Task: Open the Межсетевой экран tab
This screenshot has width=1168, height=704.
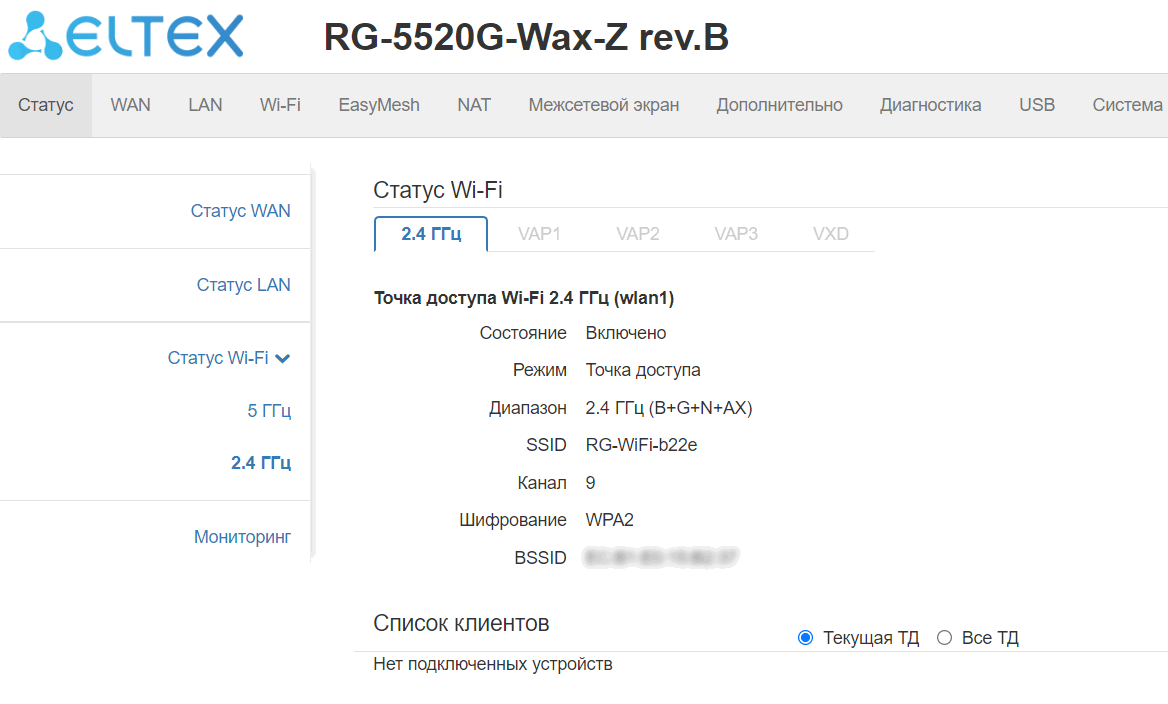Action: 603,105
